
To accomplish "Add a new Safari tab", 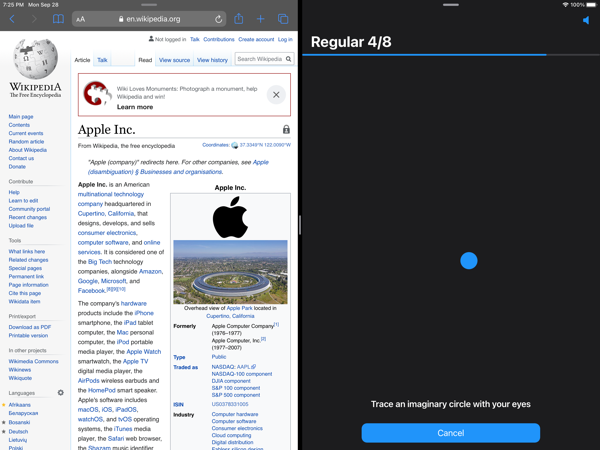I will (261, 19).
